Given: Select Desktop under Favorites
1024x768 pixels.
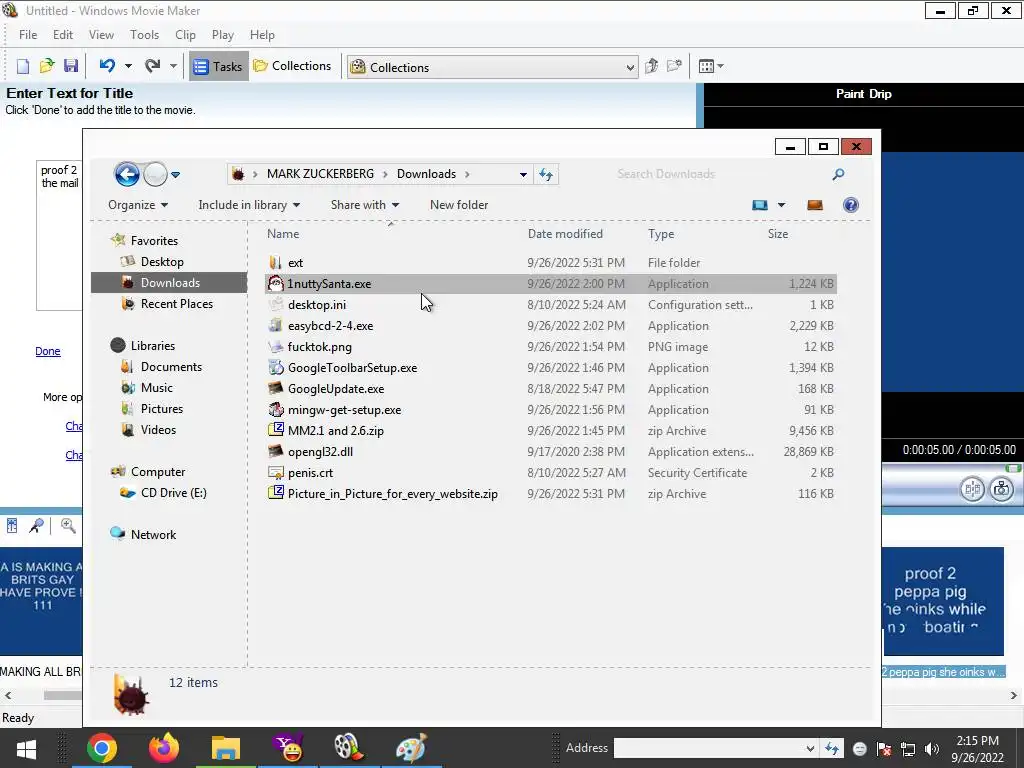Looking at the screenshot, I should tap(162, 262).
